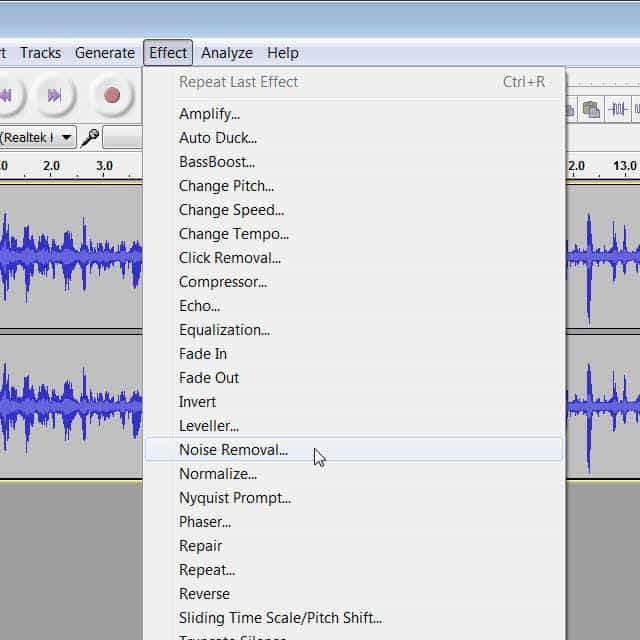Choose Change Tempo... effect
The width and height of the screenshot is (640, 640).
coord(353,234)
